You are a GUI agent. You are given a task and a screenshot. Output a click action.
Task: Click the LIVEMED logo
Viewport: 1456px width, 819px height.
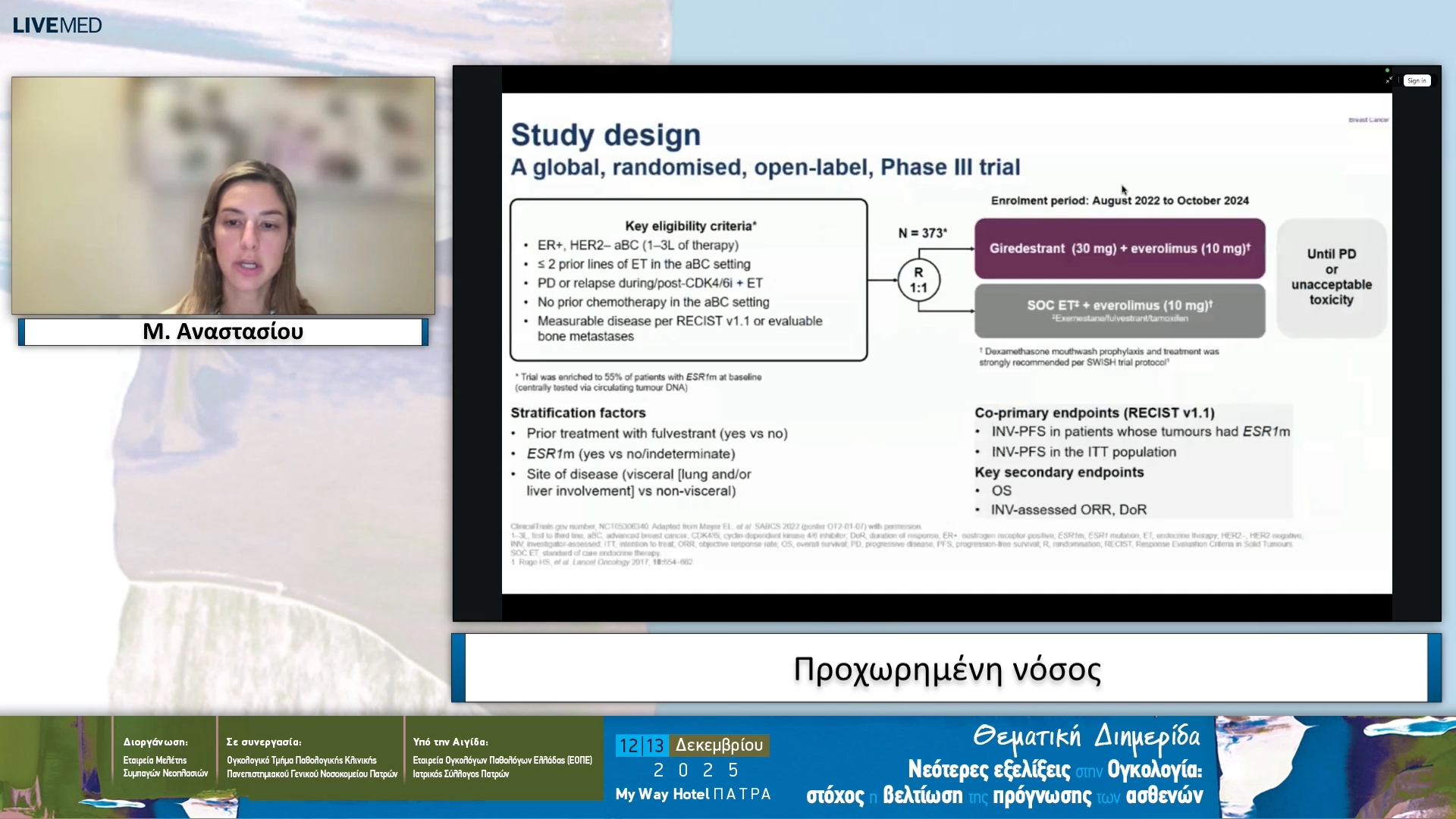[57, 25]
